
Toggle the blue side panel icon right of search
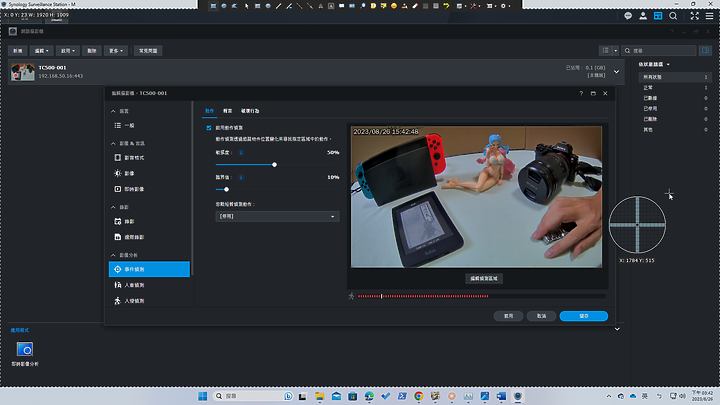click(x=705, y=51)
